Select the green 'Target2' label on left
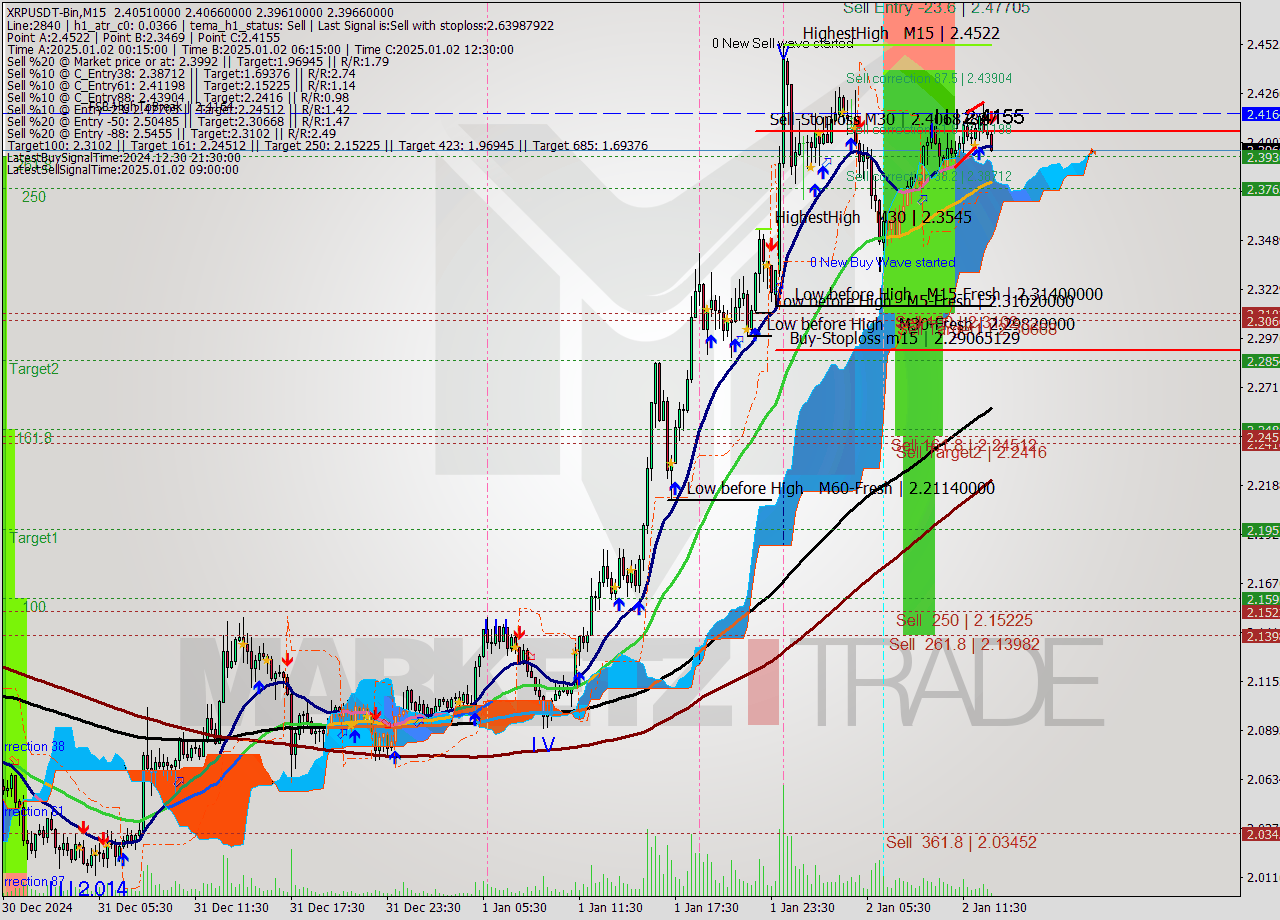 34,368
